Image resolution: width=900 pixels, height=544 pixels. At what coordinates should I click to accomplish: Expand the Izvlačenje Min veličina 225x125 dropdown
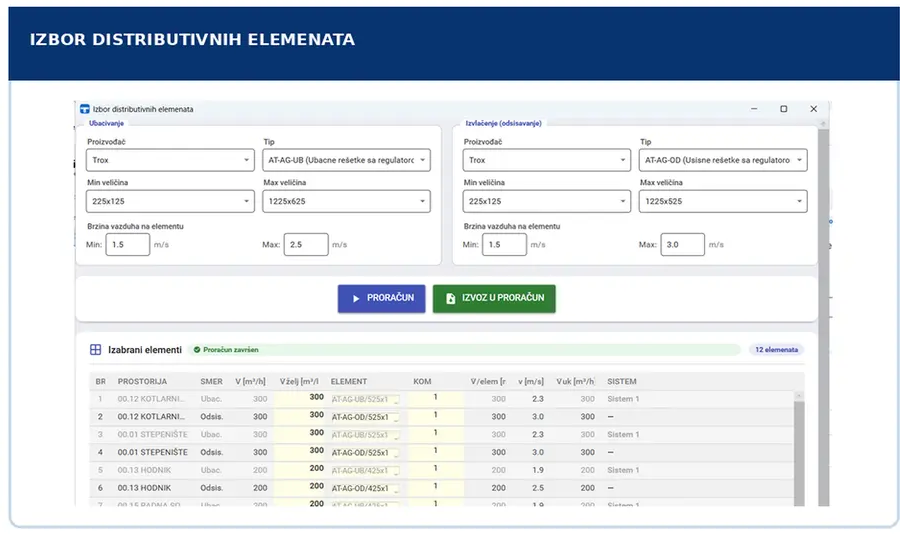[x=546, y=201]
